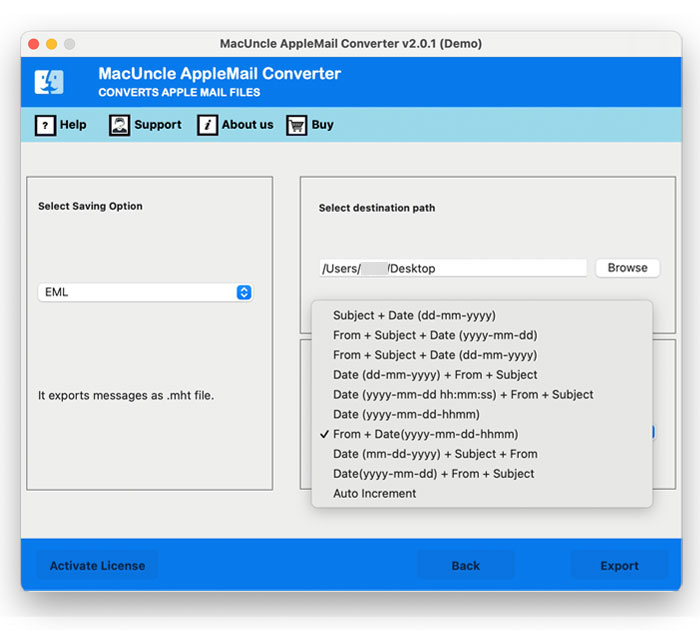Image resolution: width=700 pixels, height=630 pixels.
Task: Open Support from the toolbar label
Action: [x=158, y=125]
